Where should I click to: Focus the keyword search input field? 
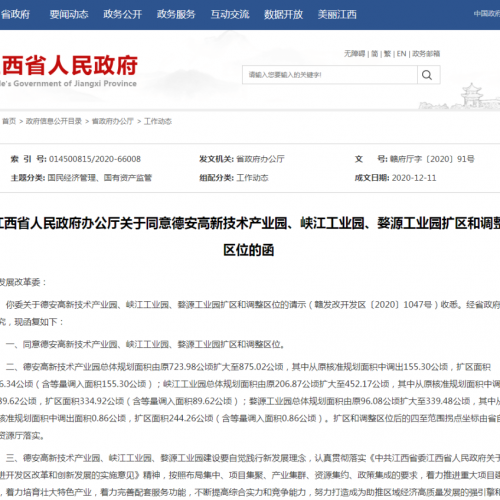tap(330, 75)
